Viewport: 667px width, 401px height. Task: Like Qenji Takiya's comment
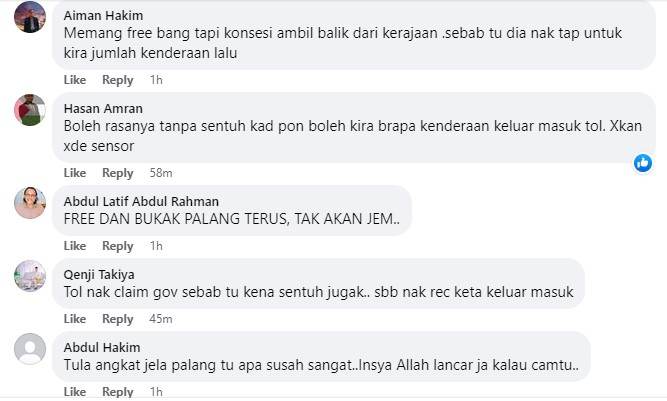point(75,319)
